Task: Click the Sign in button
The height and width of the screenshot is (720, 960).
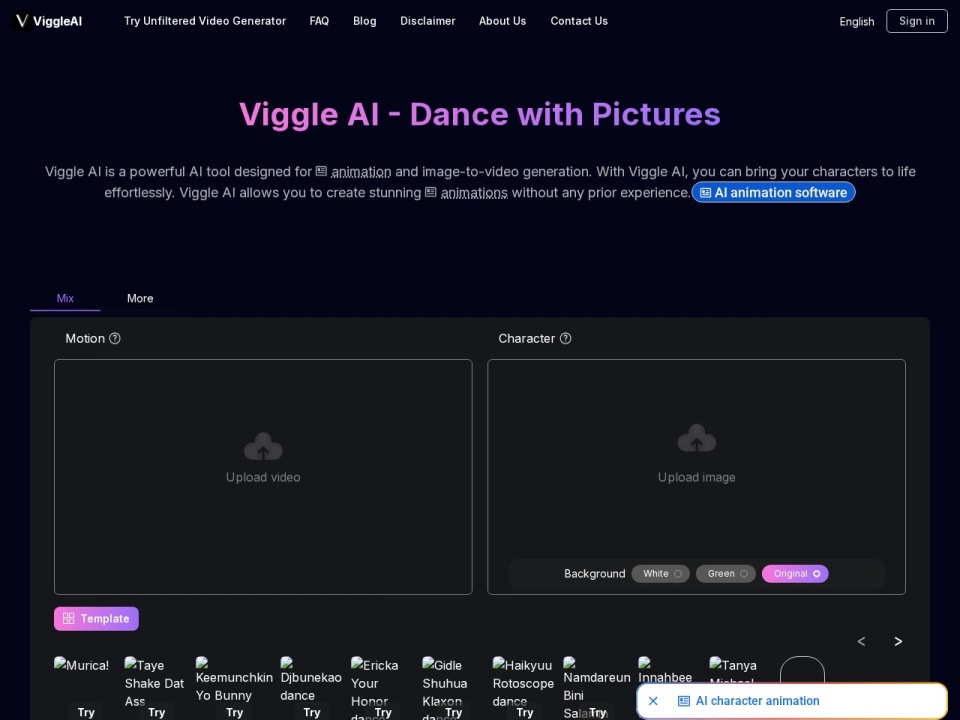Action: coord(917,21)
